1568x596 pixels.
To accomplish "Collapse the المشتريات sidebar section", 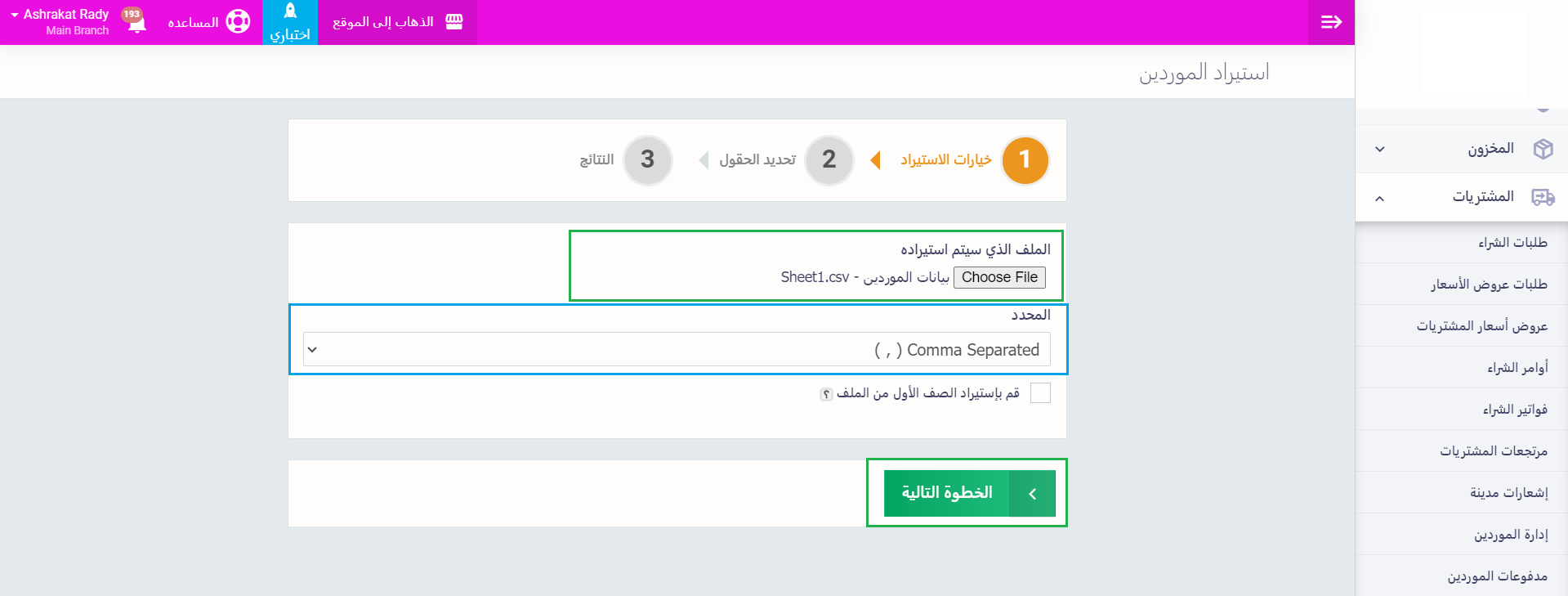I will 1380,198.
